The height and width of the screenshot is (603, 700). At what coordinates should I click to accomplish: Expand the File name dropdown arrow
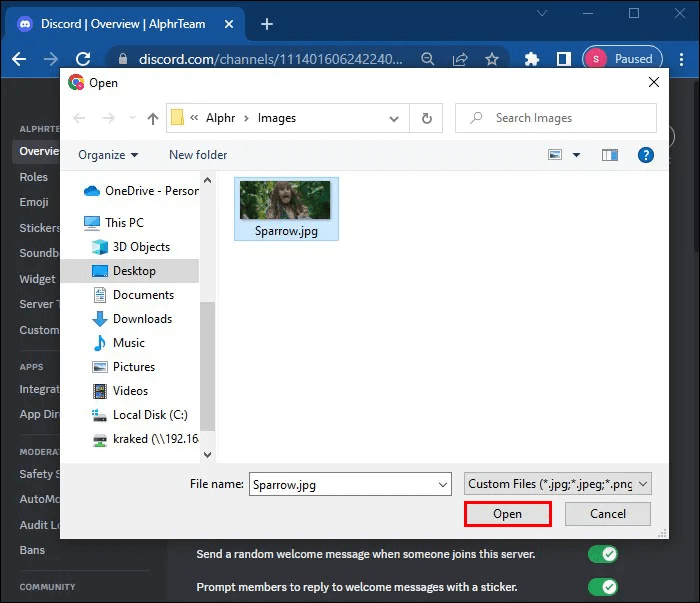click(x=443, y=484)
